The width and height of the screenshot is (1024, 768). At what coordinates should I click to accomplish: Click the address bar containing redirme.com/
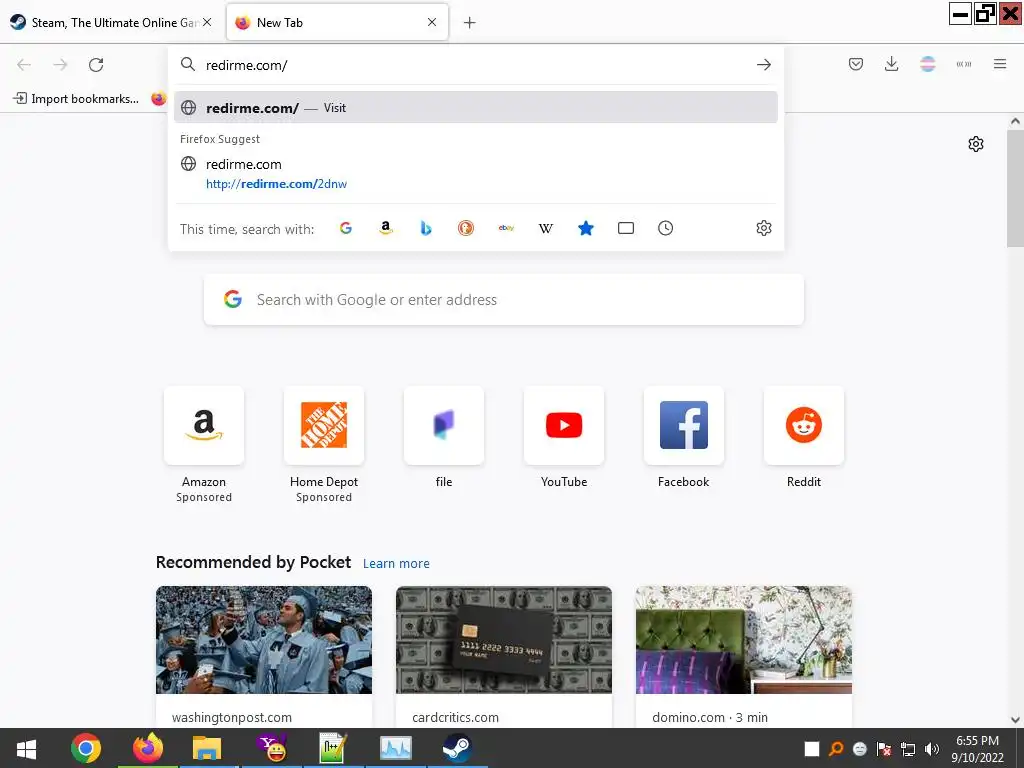[x=475, y=65]
